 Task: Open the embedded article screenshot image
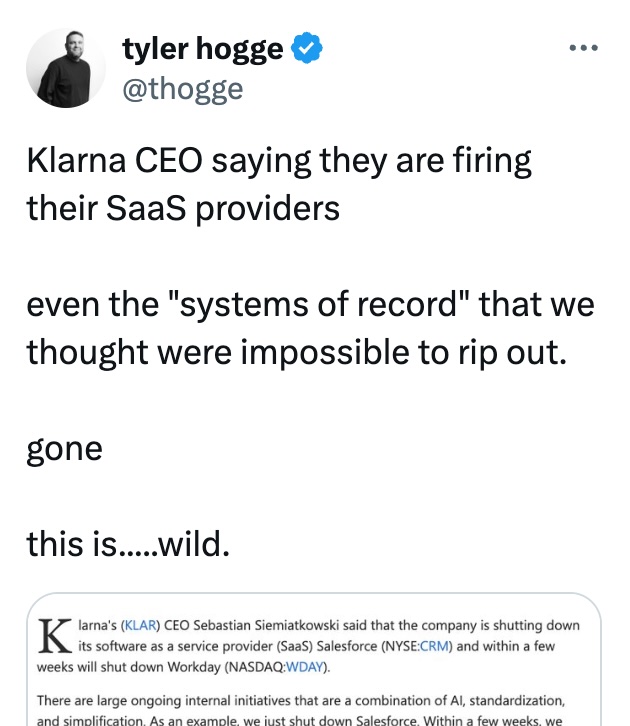click(314, 659)
